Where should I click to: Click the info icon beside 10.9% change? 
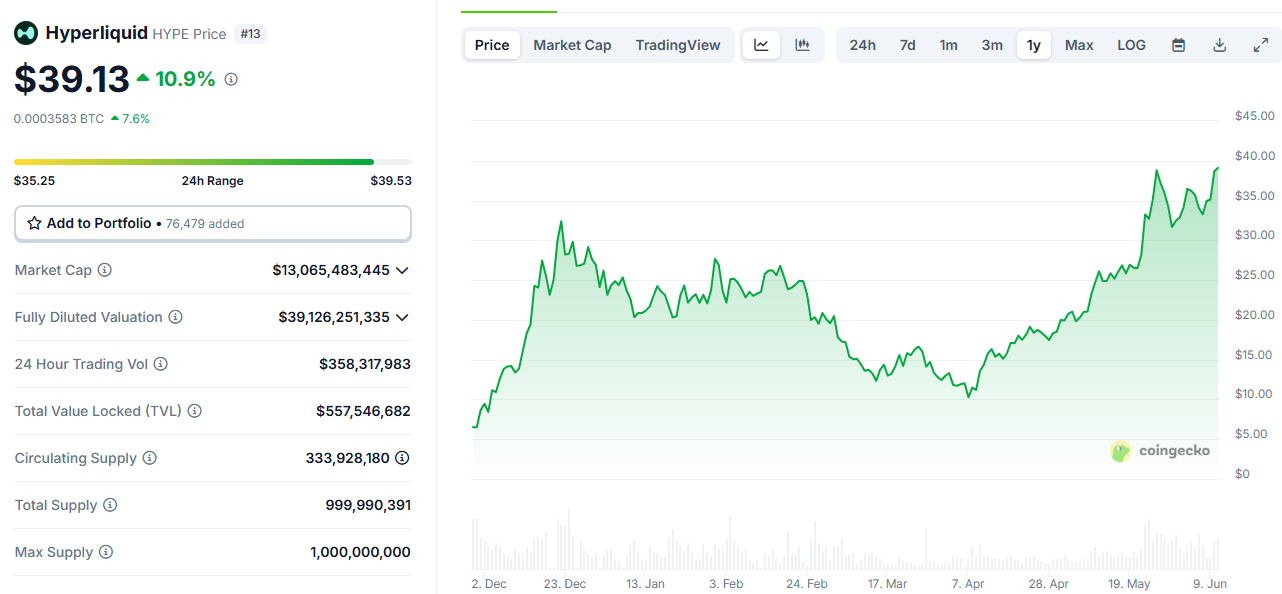[231, 79]
